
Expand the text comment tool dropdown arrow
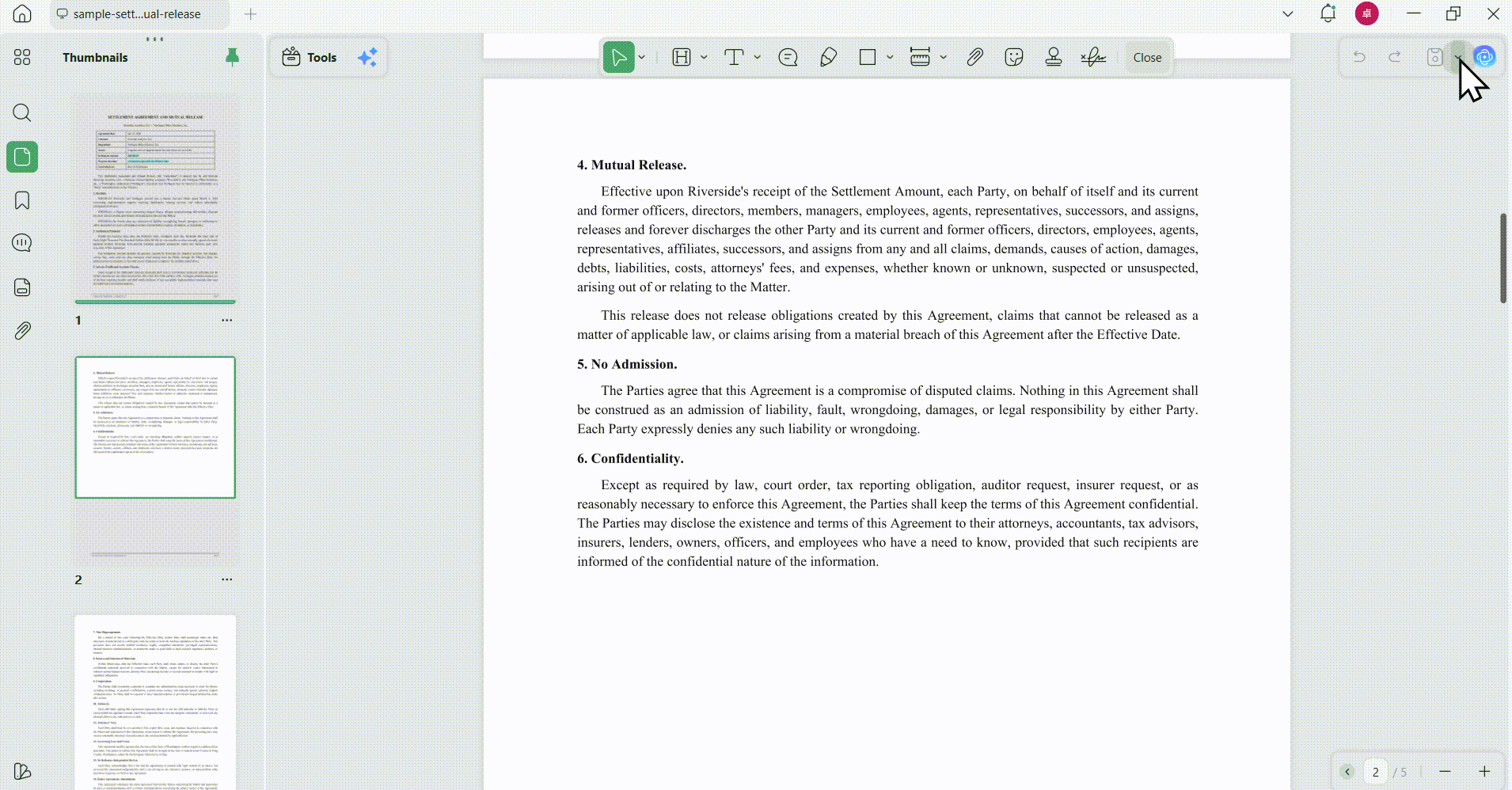point(758,57)
